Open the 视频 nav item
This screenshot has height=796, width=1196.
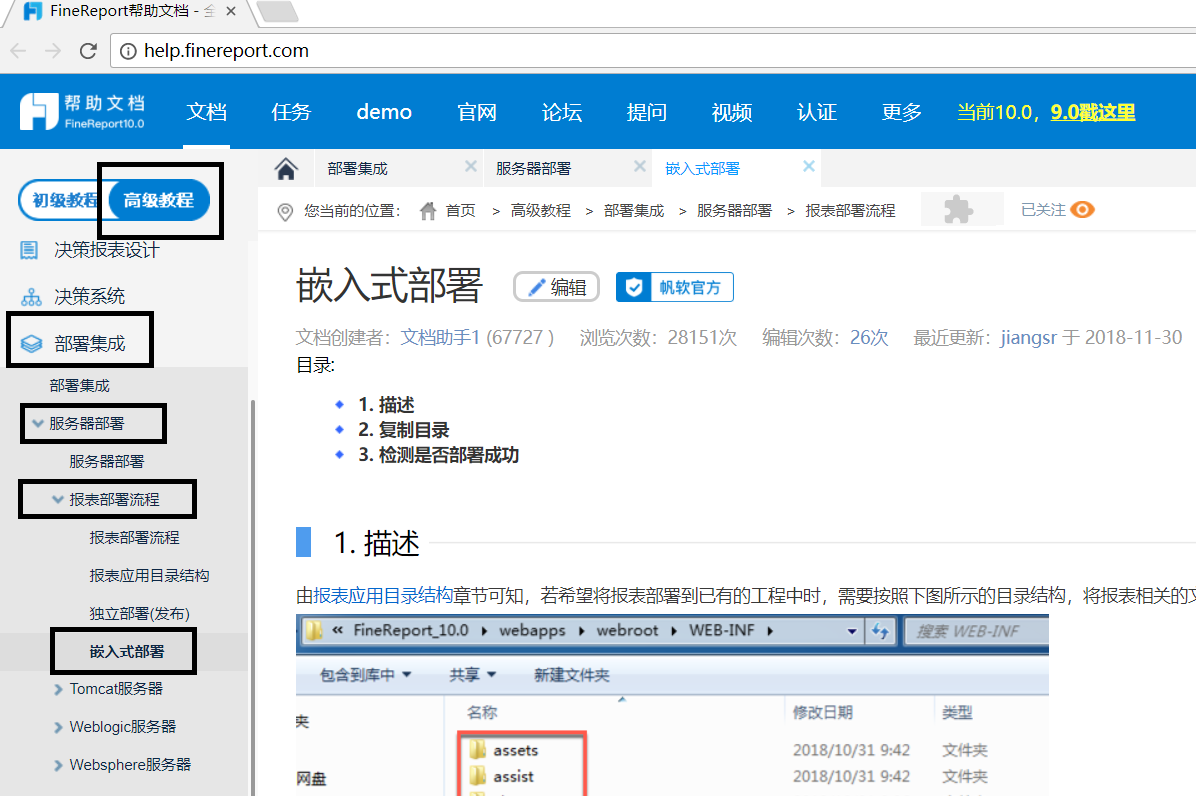coord(732,112)
